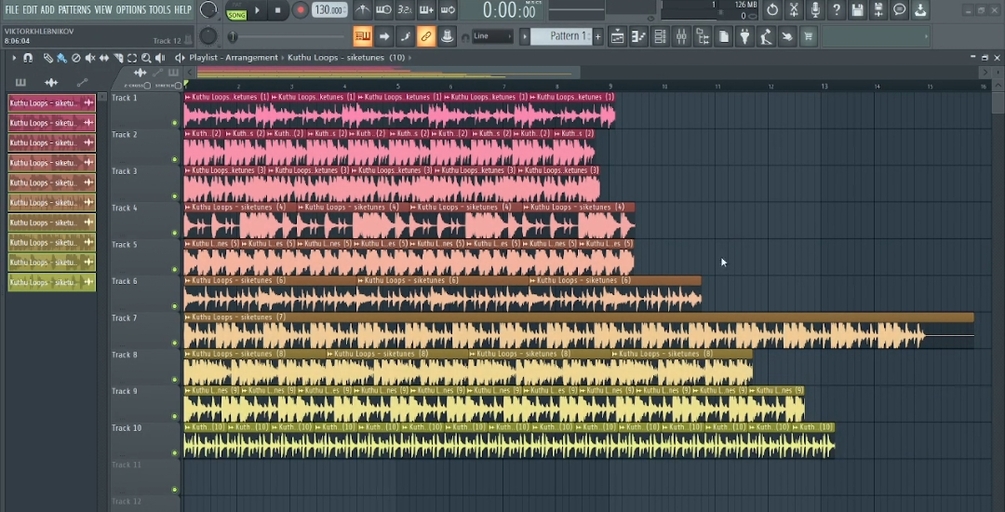The width and height of the screenshot is (1005, 512).
Task: Adjust the main volume knob at top
Action: click(x=208, y=10)
